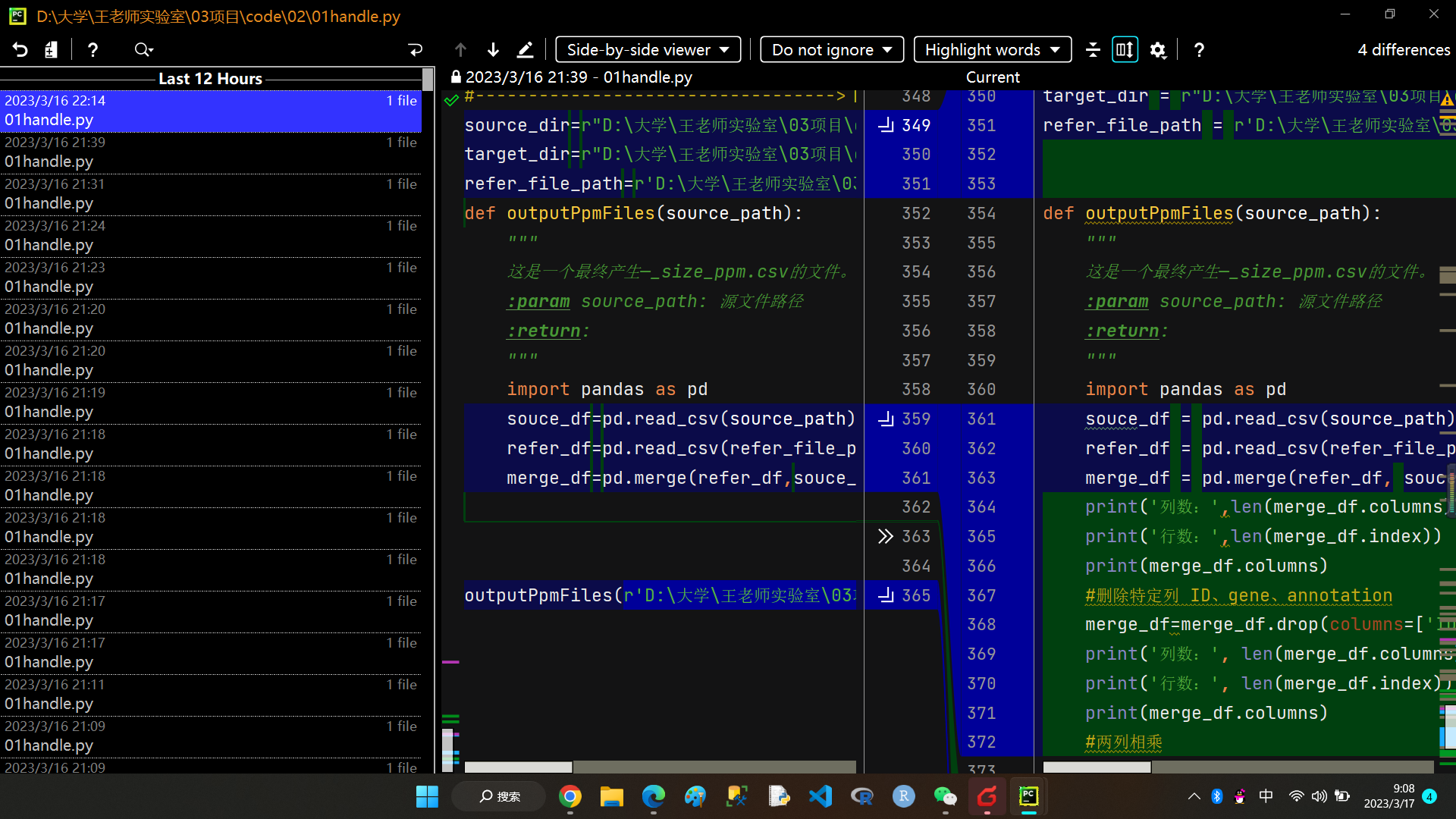1456x819 pixels.
Task: Select the 2023/3/16 21:23 revision
Action: pyautogui.click(x=211, y=278)
